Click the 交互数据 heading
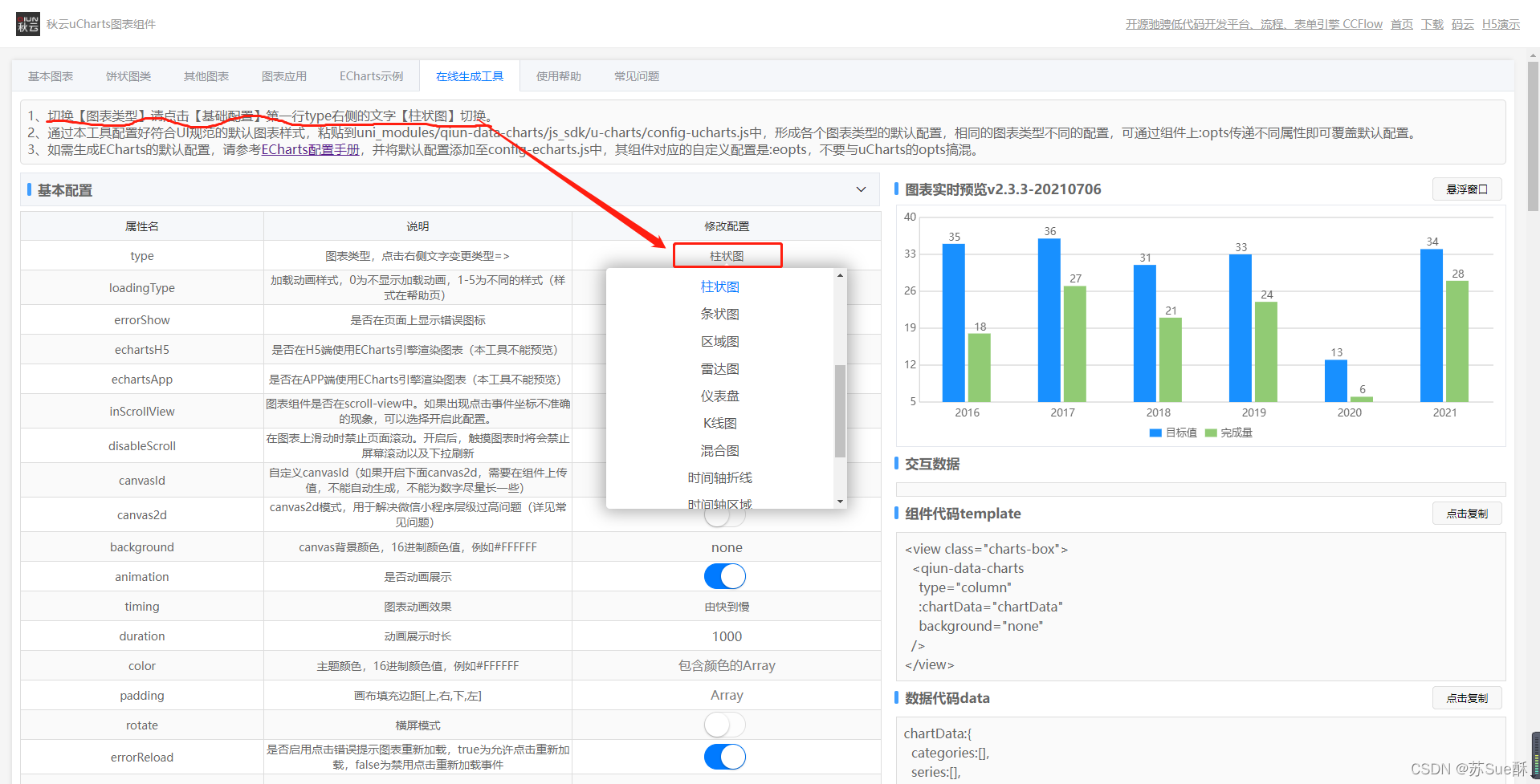This screenshot has width=1540, height=784. pos(932,464)
